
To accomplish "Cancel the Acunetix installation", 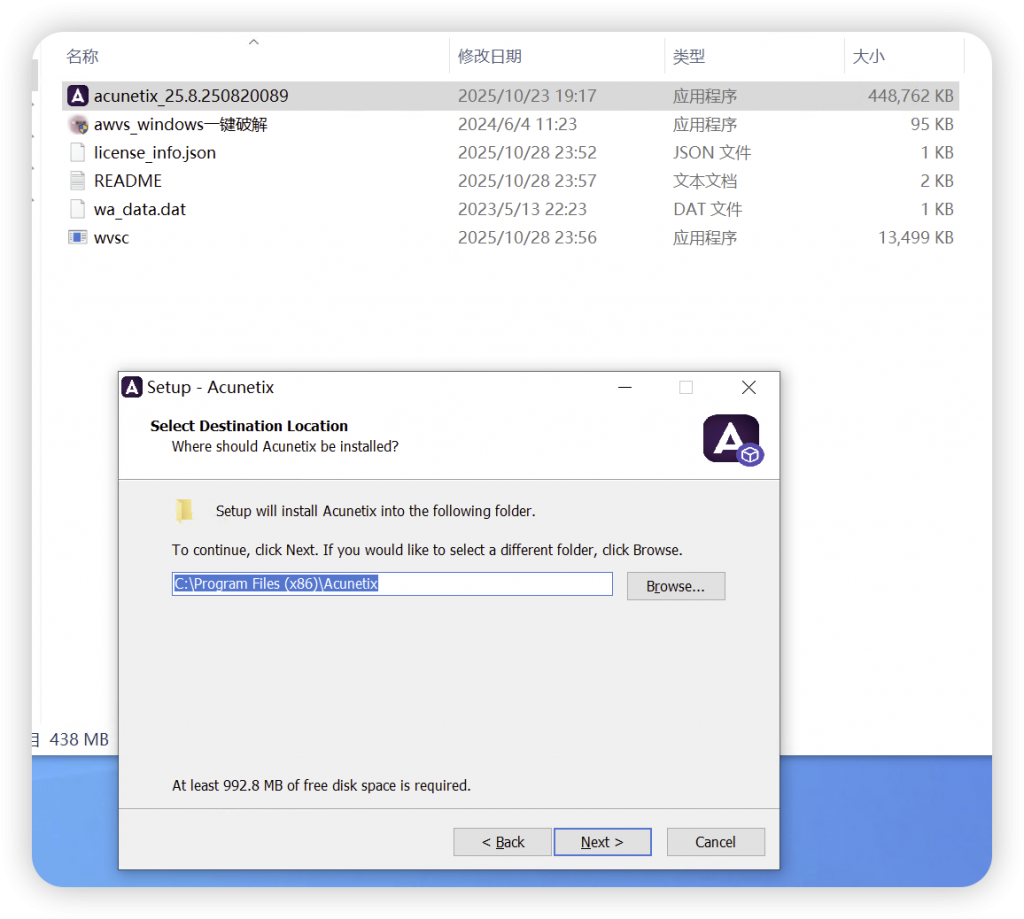I will point(716,841).
